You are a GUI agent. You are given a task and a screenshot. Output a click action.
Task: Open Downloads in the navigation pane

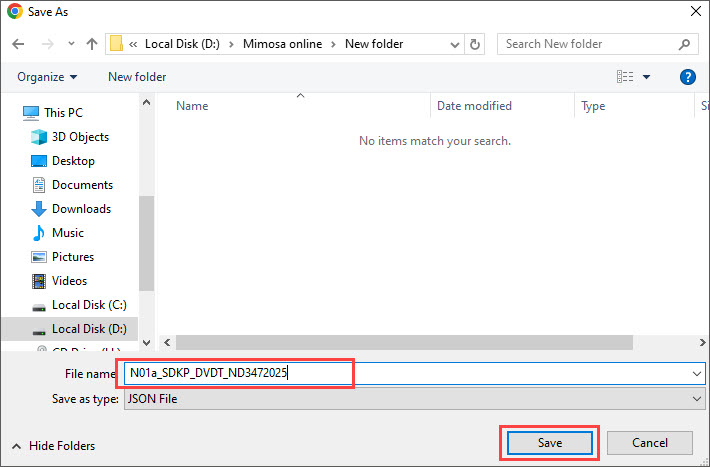(x=81, y=209)
